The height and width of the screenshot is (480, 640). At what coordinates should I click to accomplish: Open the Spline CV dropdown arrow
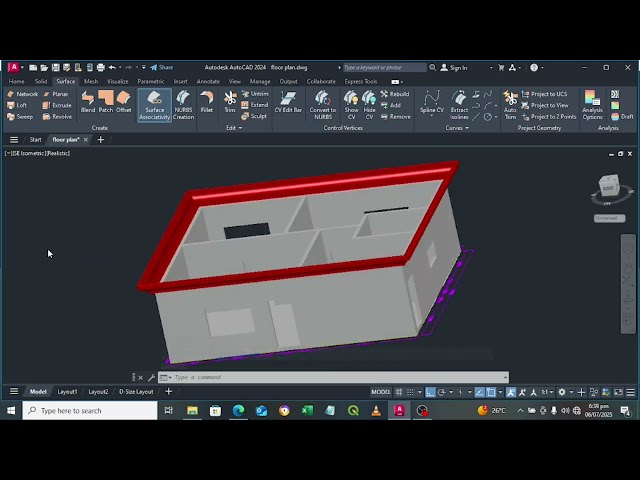(431, 117)
